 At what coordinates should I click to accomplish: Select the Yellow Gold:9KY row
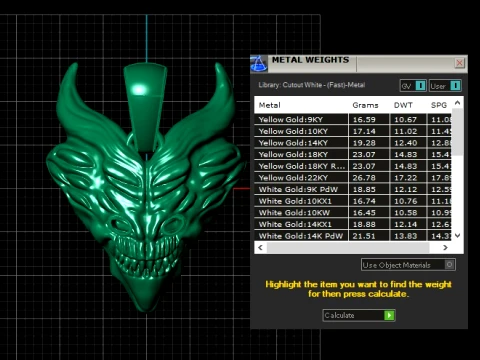pyautogui.click(x=353, y=119)
